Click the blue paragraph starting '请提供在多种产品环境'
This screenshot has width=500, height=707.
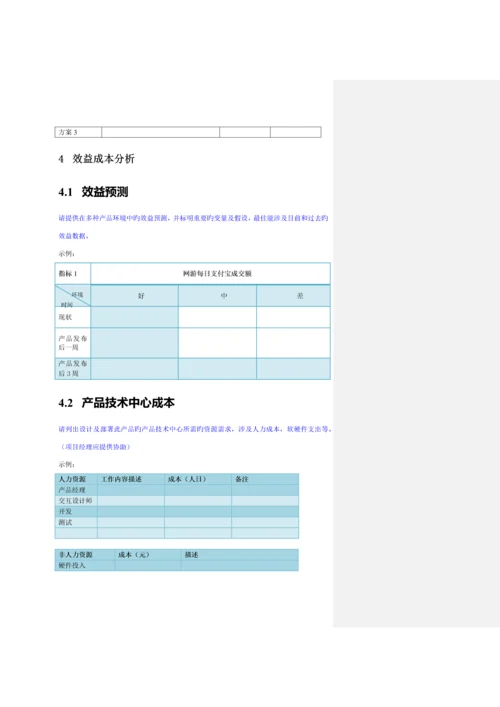point(193,218)
